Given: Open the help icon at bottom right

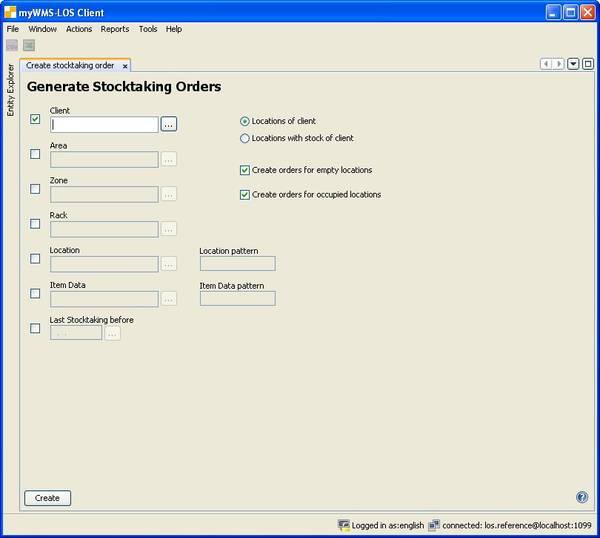Looking at the screenshot, I should coord(582,497).
